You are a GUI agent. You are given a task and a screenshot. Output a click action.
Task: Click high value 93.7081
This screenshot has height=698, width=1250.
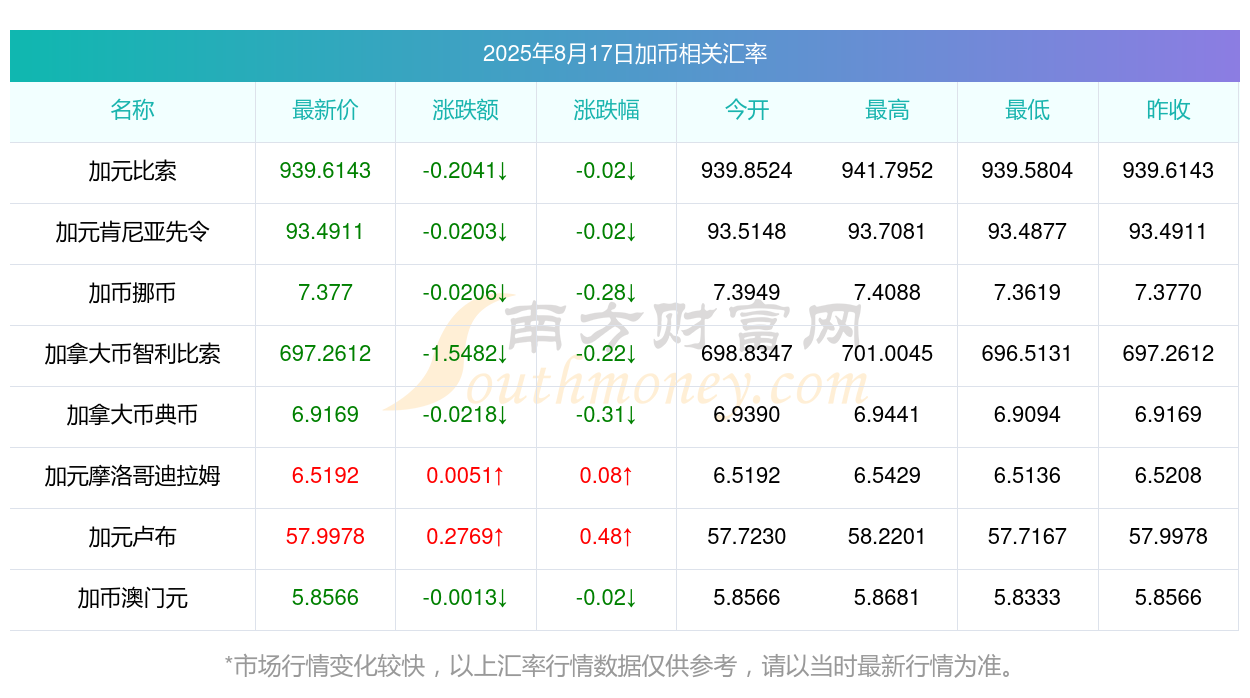(x=887, y=232)
